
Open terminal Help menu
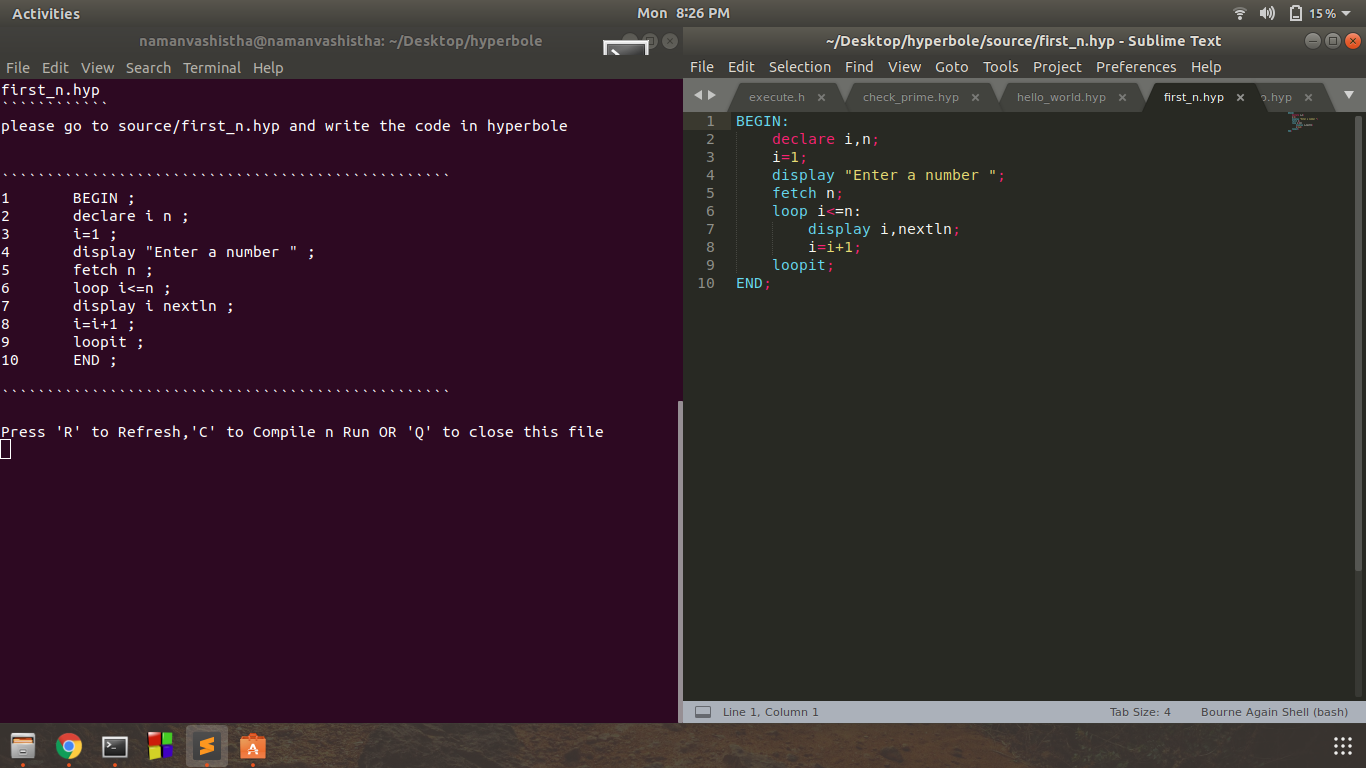click(268, 68)
